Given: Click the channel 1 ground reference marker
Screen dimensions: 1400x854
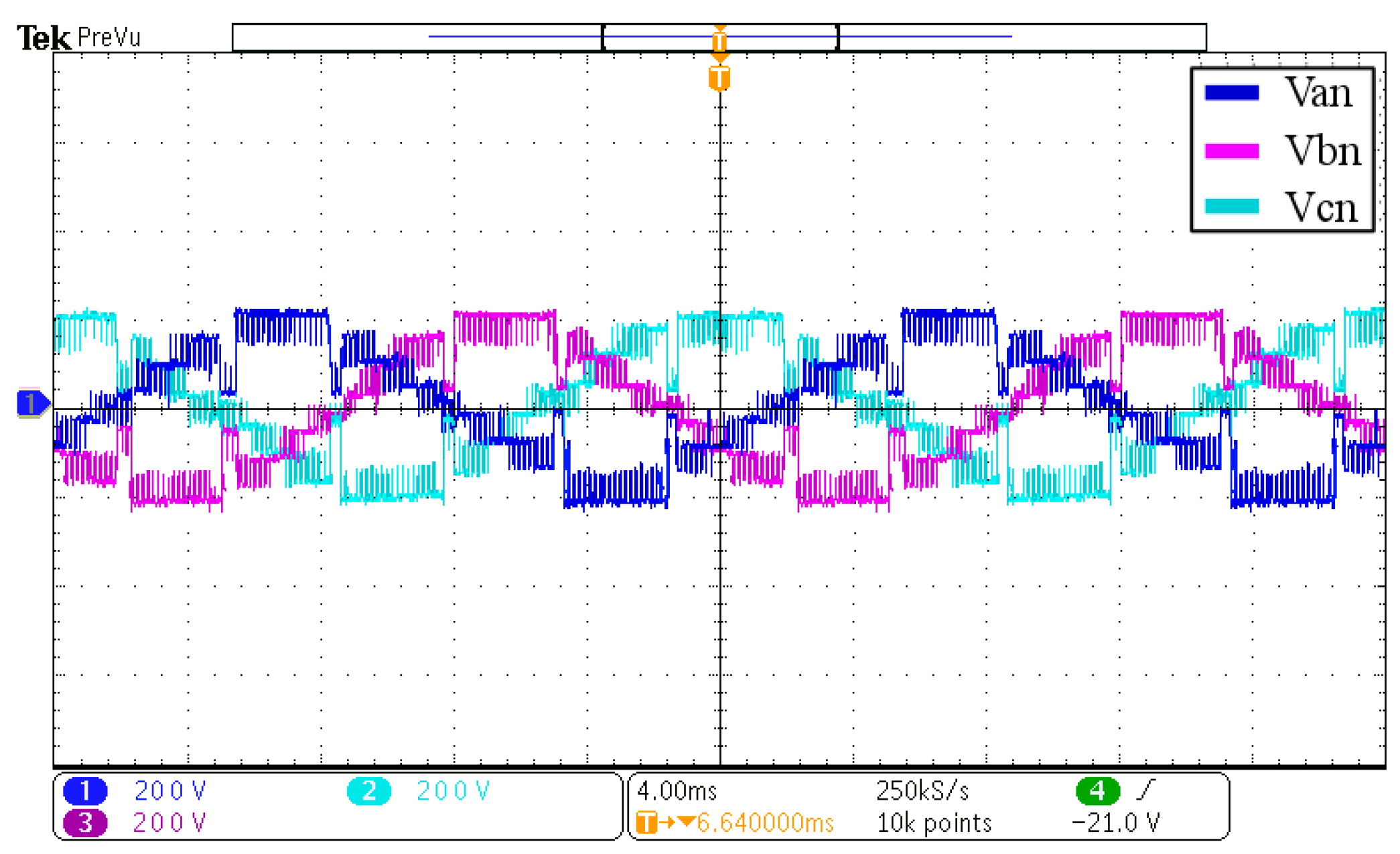Looking at the screenshot, I should click(x=31, y=403).
